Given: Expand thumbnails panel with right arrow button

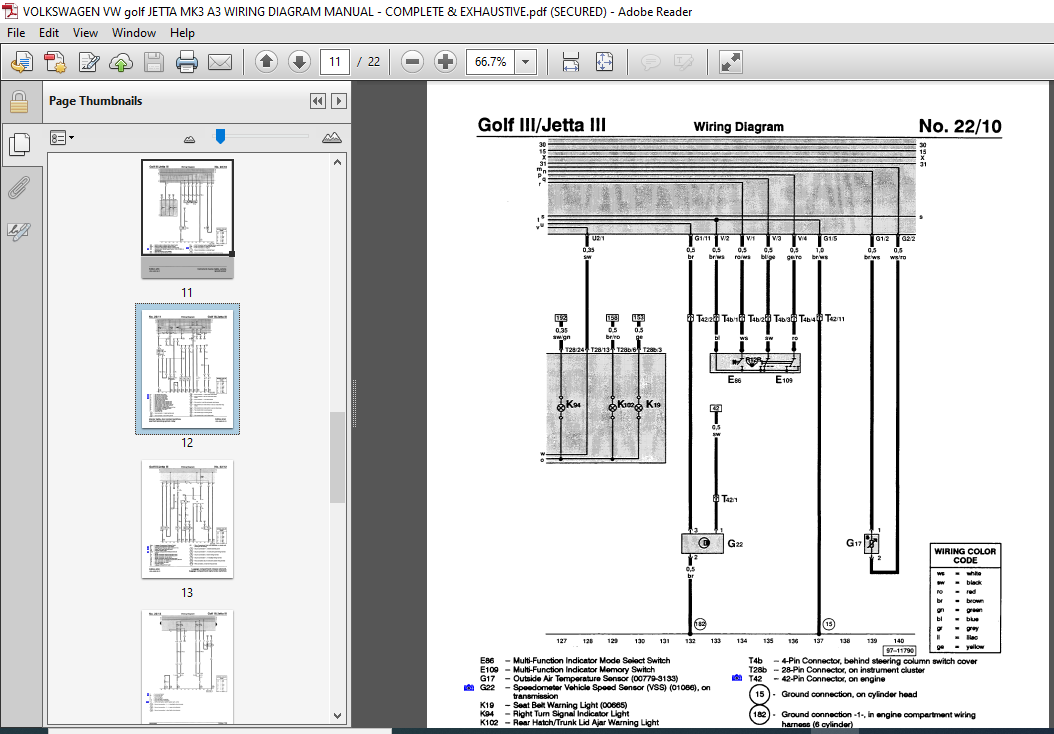Looking at the screenshot, I should pos(339,101).
